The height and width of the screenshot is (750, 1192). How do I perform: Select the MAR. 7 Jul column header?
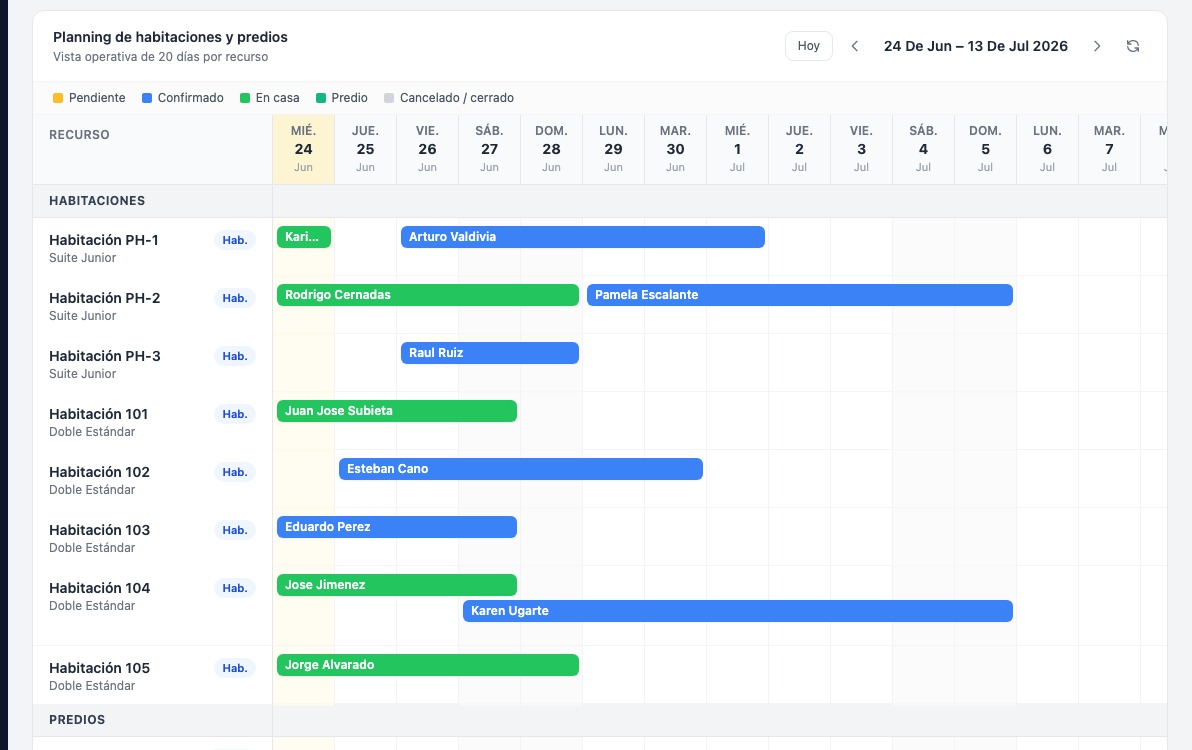click(x=1109, y=149)
